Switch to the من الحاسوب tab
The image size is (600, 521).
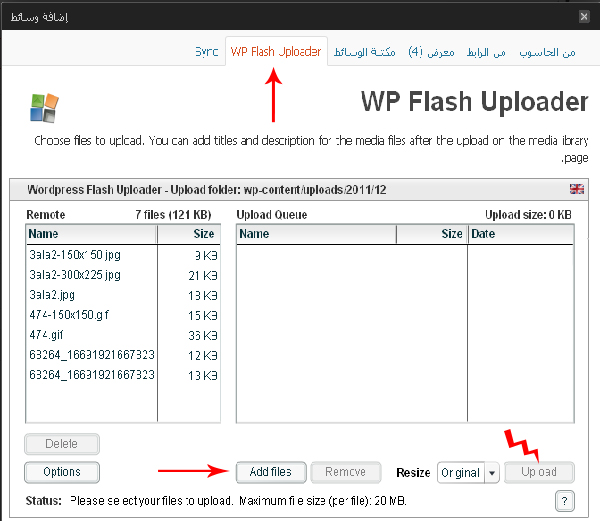[547, 52]
